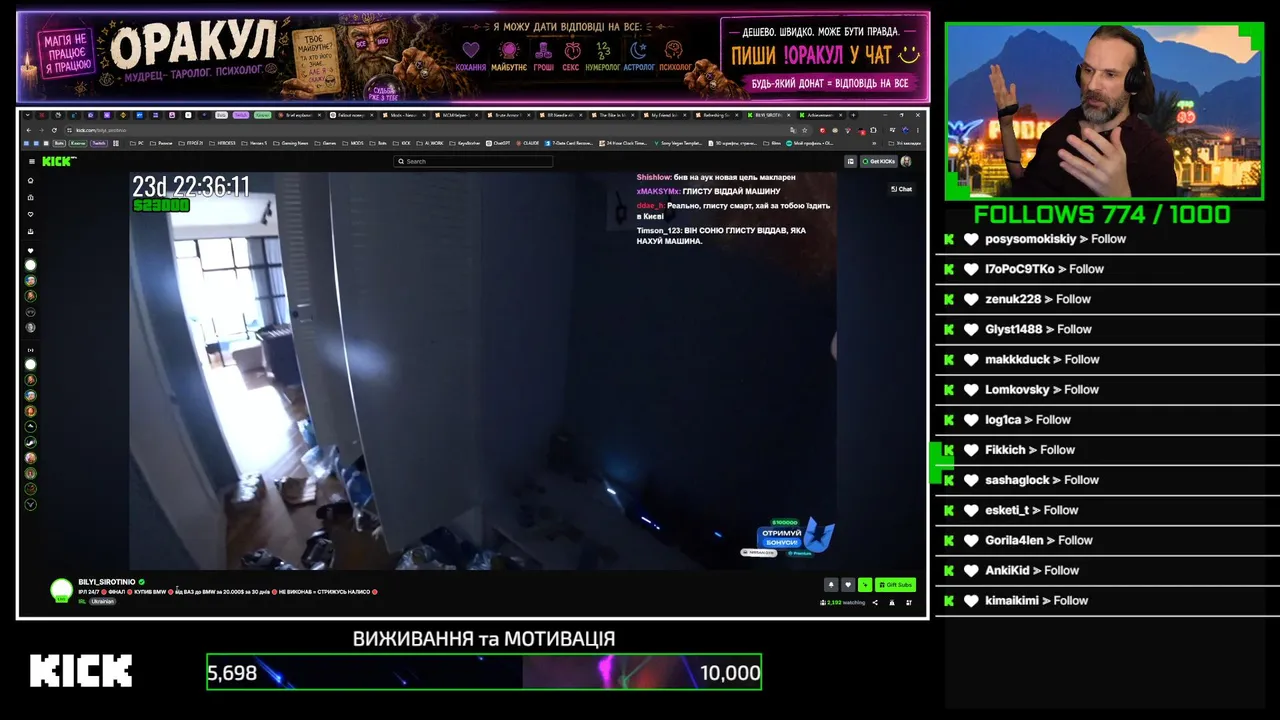Open Browse icon in Kick sidebar
Screen dimensions: 1280x720
coord(31,197)
